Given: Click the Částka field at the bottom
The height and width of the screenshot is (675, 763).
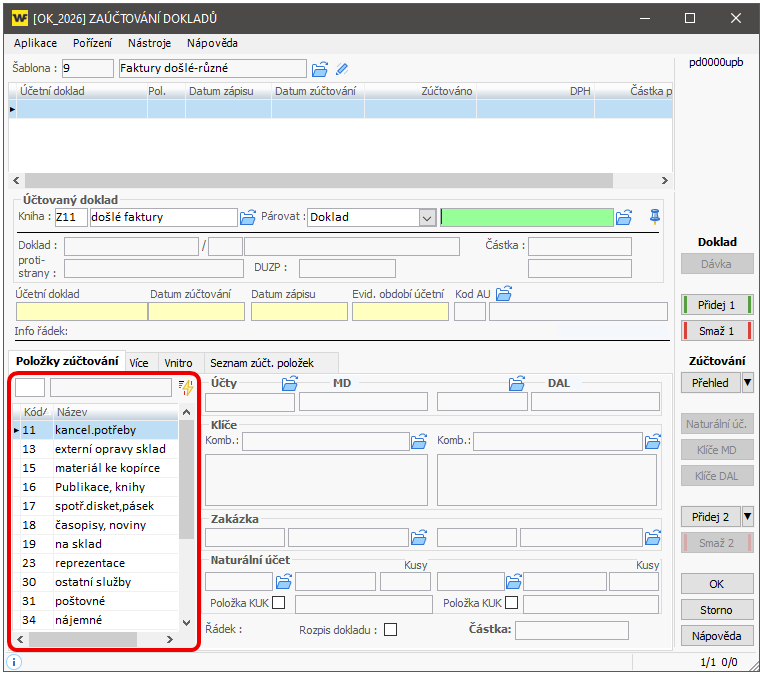Looking at the screenshot, I should (x=572, y=630).
